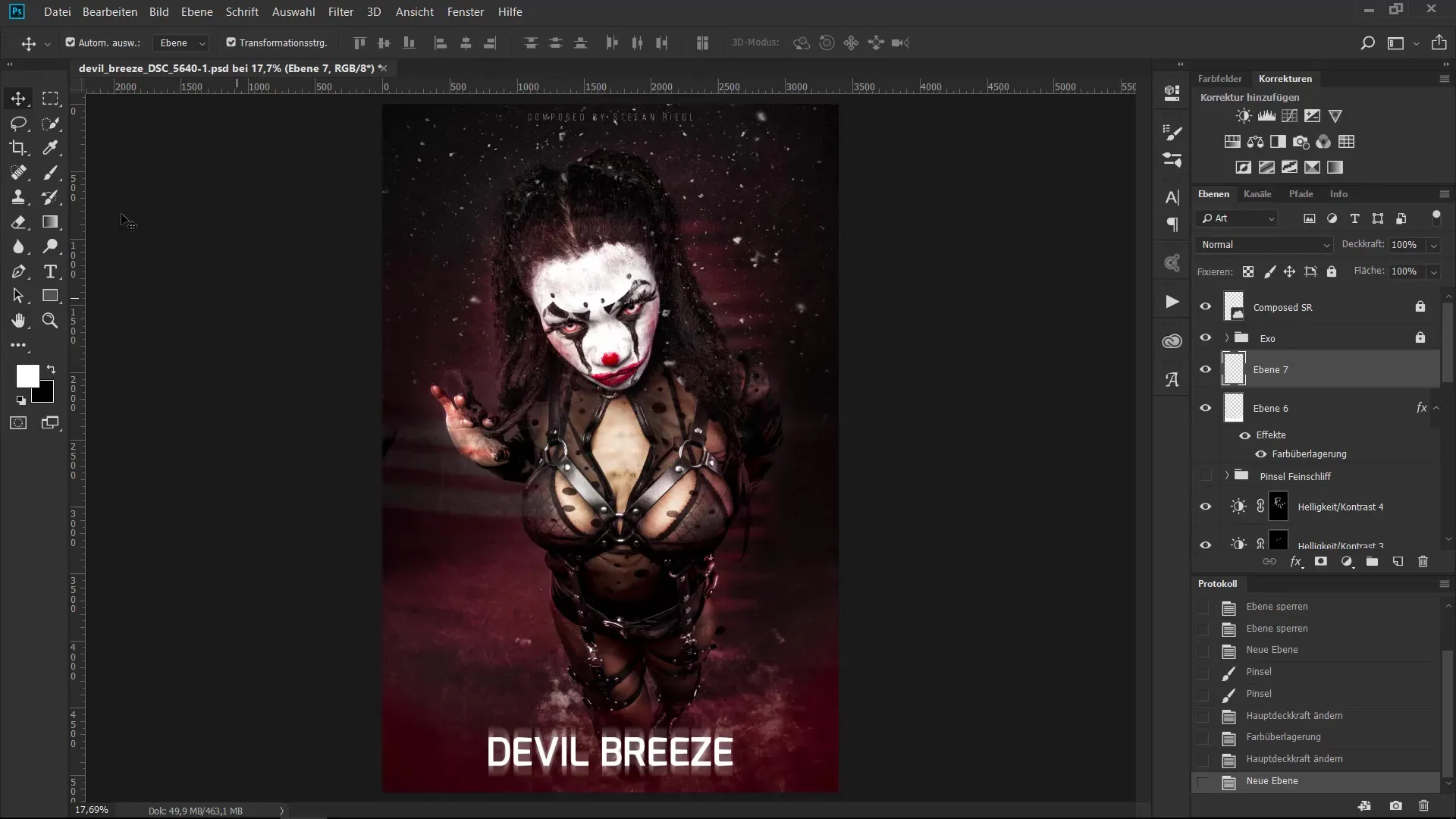Select the History Brush tool
This screenshot has height=819, width=1456.
pyautogui.click(x=50, y=197)
